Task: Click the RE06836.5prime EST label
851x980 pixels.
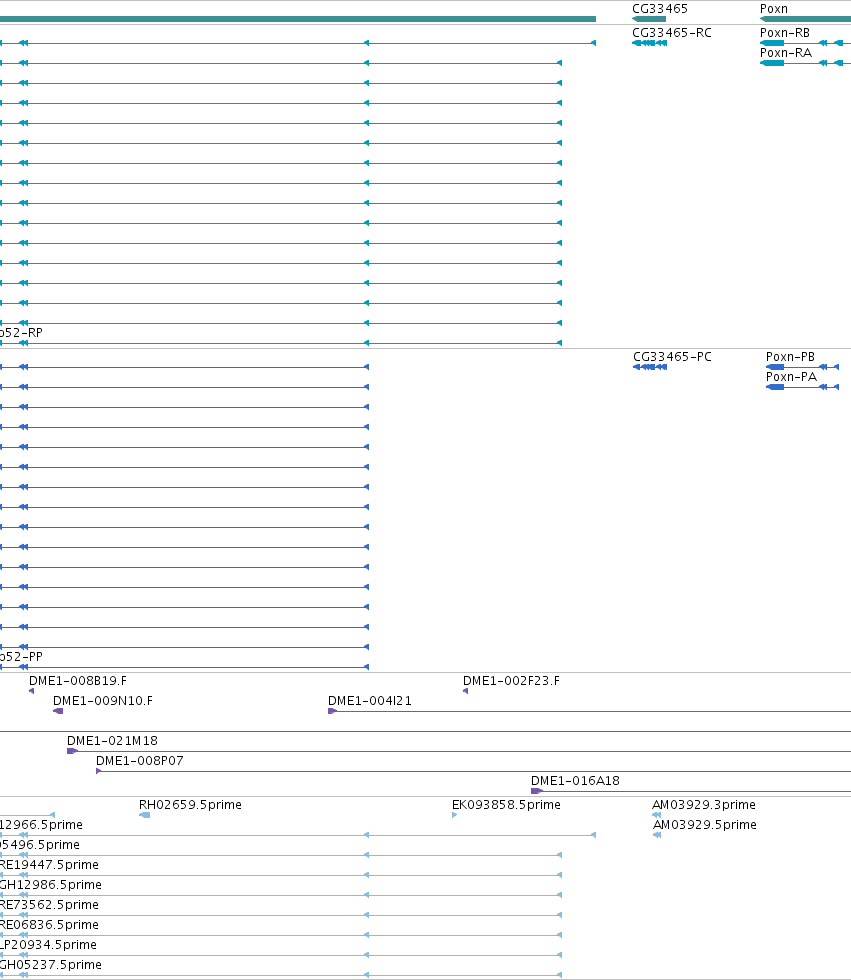Action: tap(49, 924)
